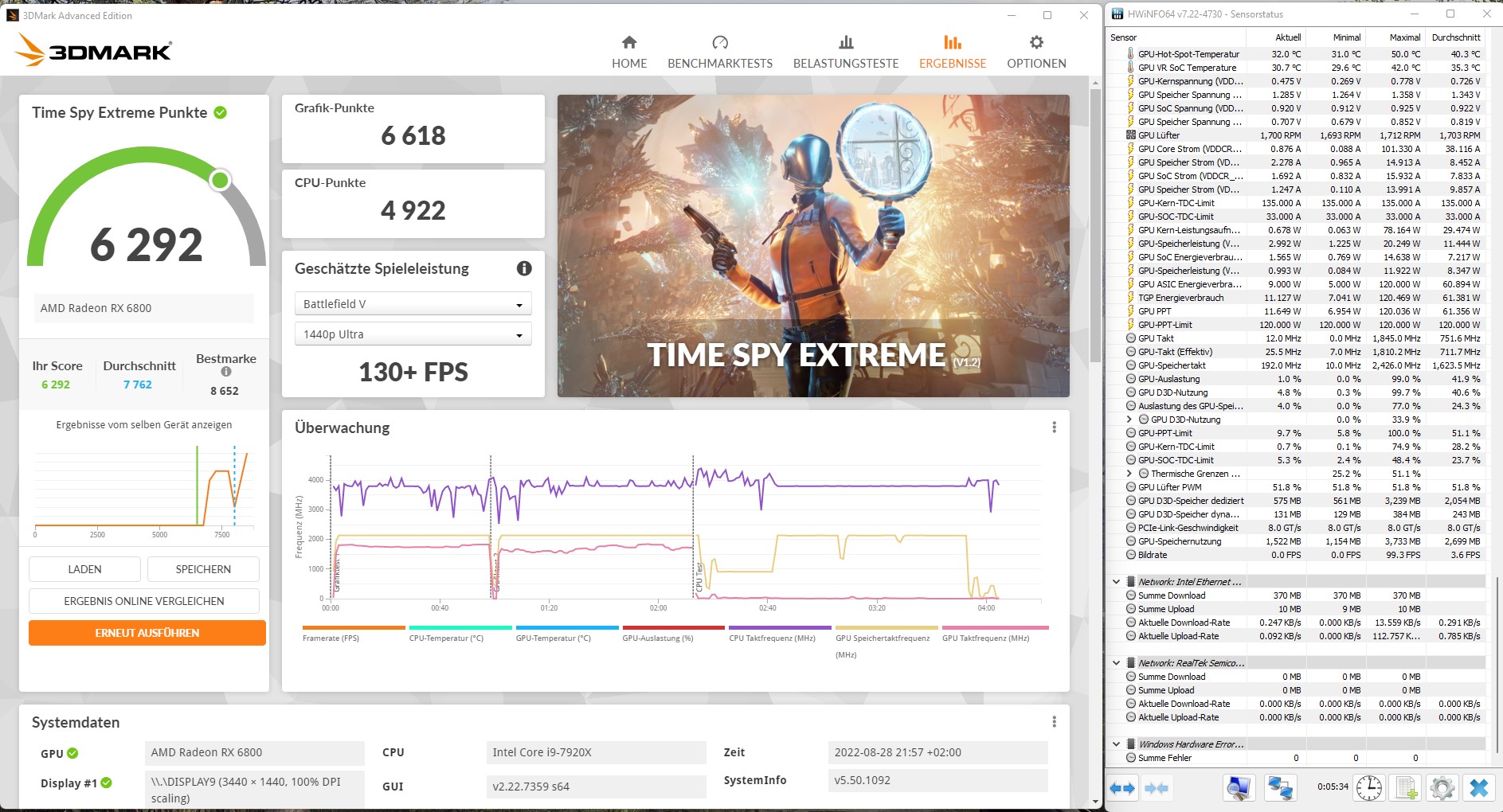Image resolution: width=1503 pixels, height=812 pixels.
Task: Click the score distribution mini chart
Action: point(144,490)
